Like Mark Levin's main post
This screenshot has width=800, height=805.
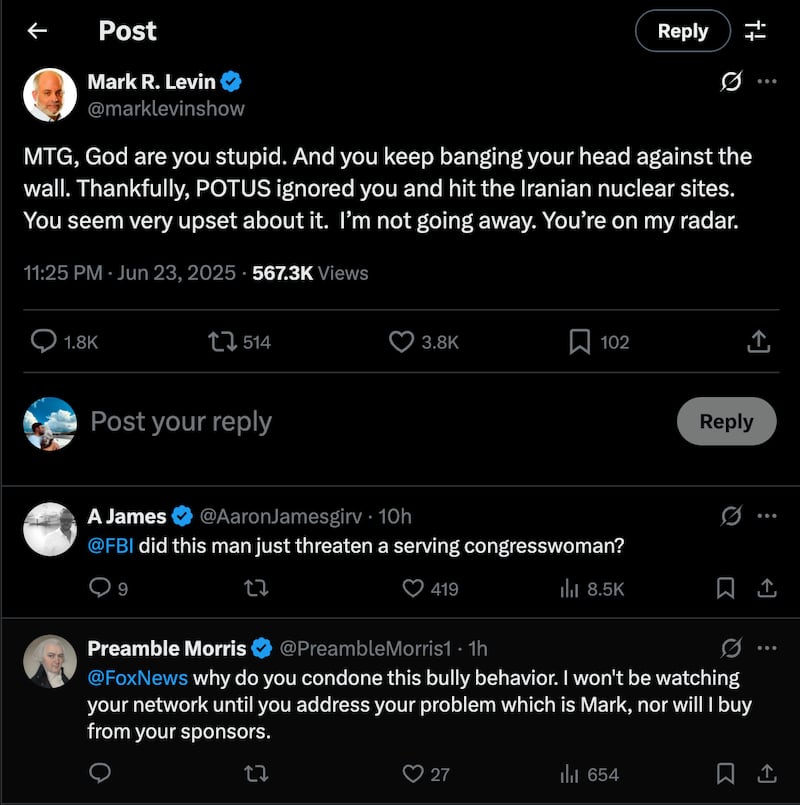[401, 342]
